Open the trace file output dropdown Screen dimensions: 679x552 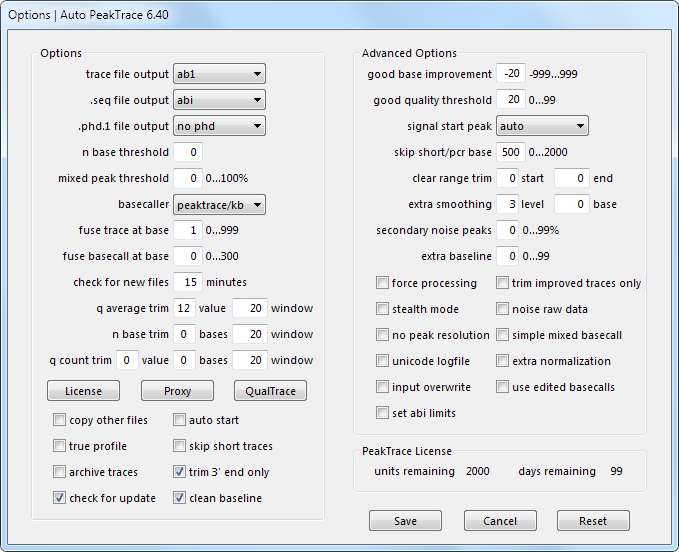point(219,74)
